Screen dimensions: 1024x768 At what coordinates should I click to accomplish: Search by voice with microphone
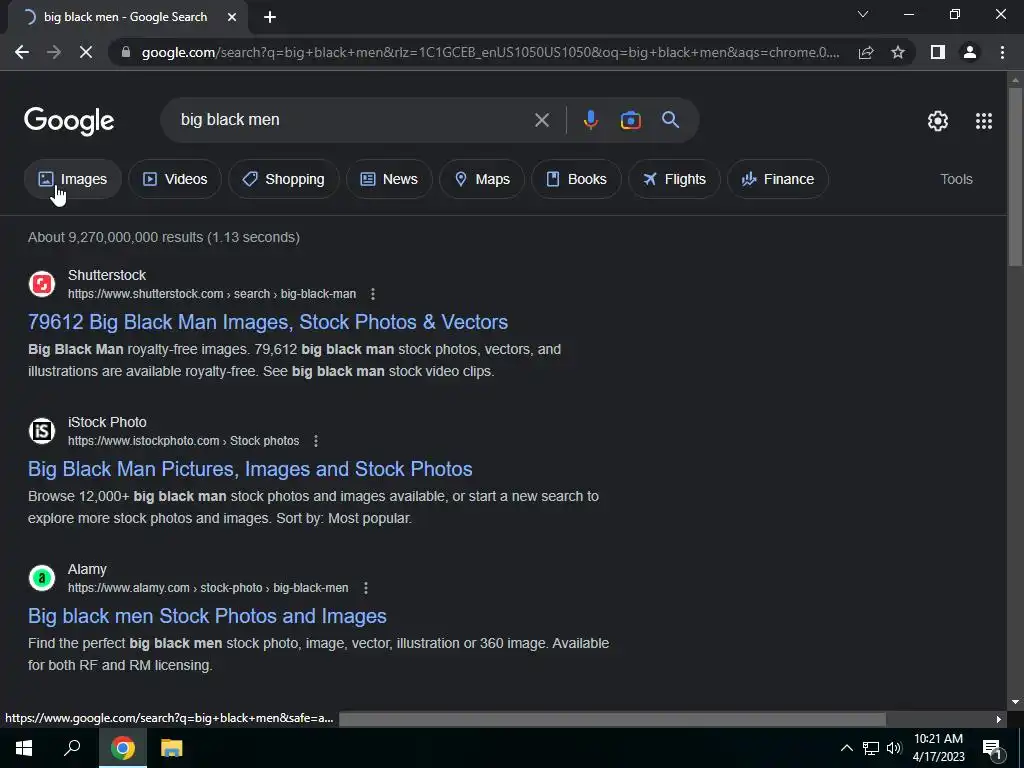(x=590, y=120)
